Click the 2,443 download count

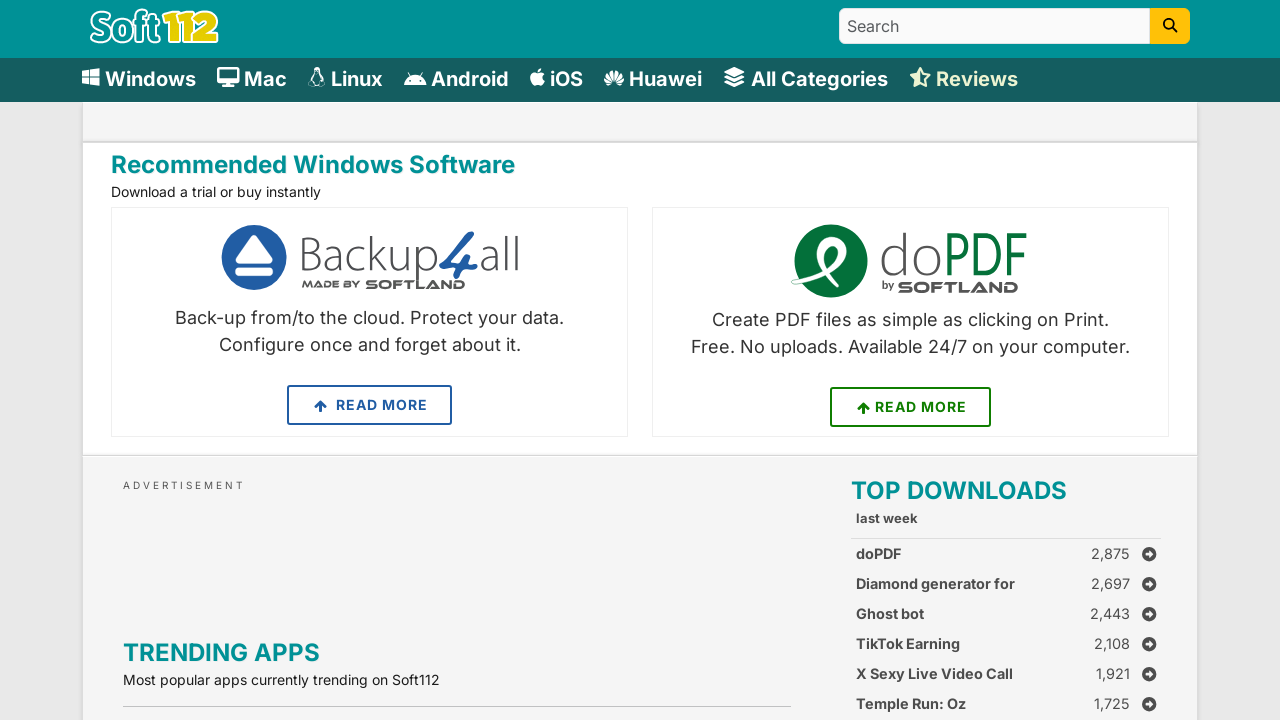1110,614
